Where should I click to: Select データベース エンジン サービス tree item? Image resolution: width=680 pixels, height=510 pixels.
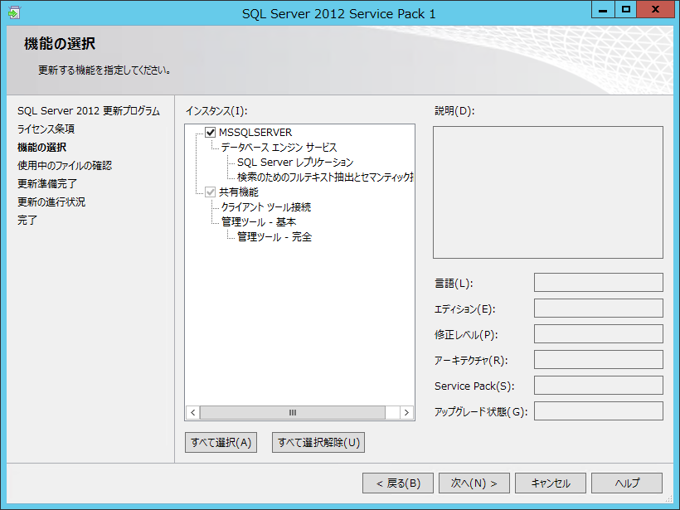coord(279,147)
